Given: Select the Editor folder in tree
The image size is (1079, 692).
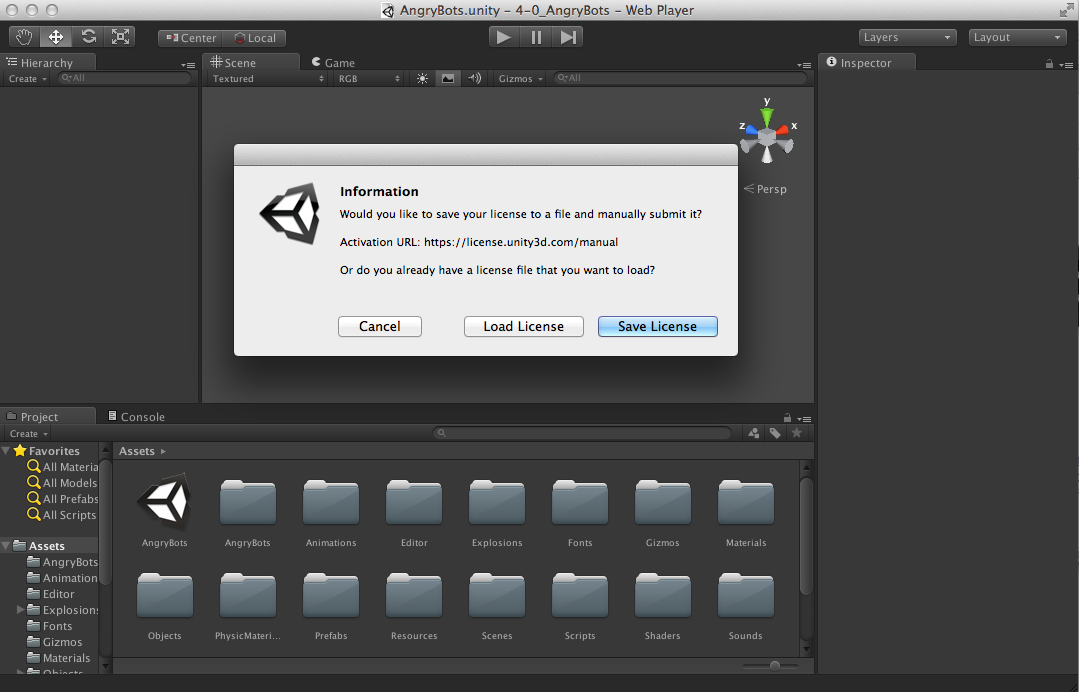Looking at the screenshot, I should [51, 594].
